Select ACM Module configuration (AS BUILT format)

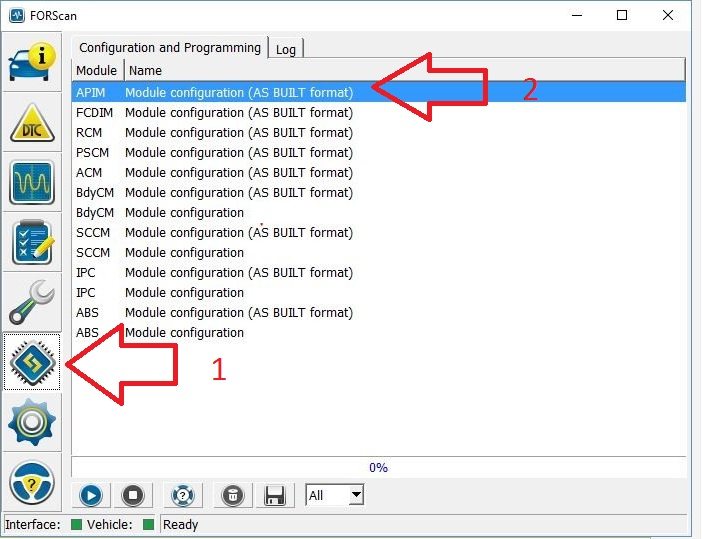379,172
